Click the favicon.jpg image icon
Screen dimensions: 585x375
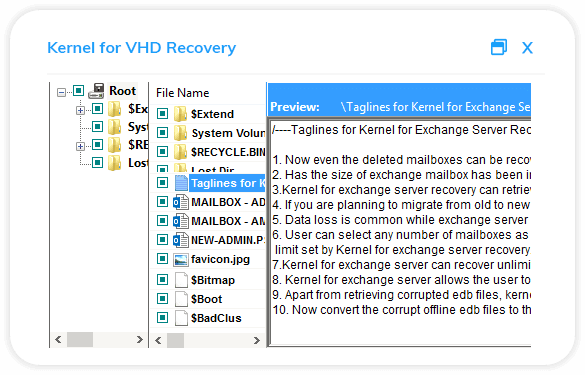[x=181, y=260]
